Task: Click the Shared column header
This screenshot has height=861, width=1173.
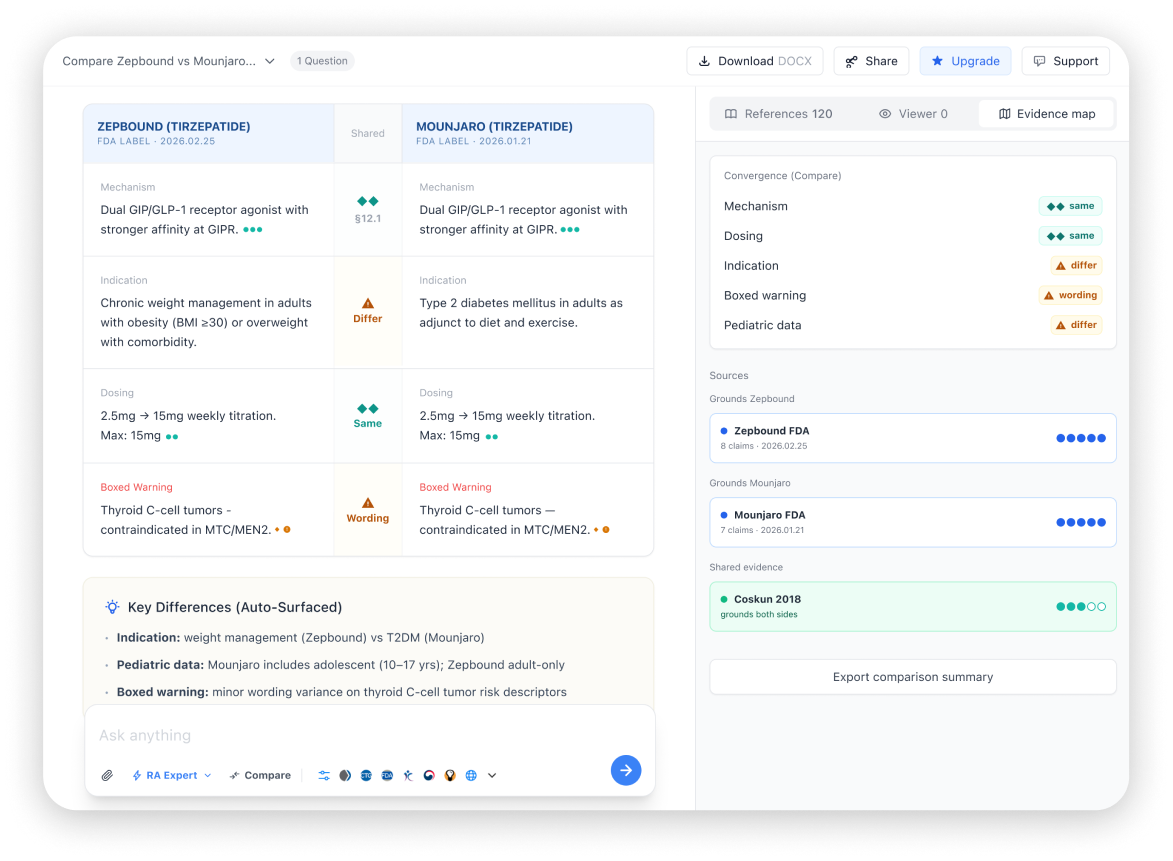Action: (367, 133)
